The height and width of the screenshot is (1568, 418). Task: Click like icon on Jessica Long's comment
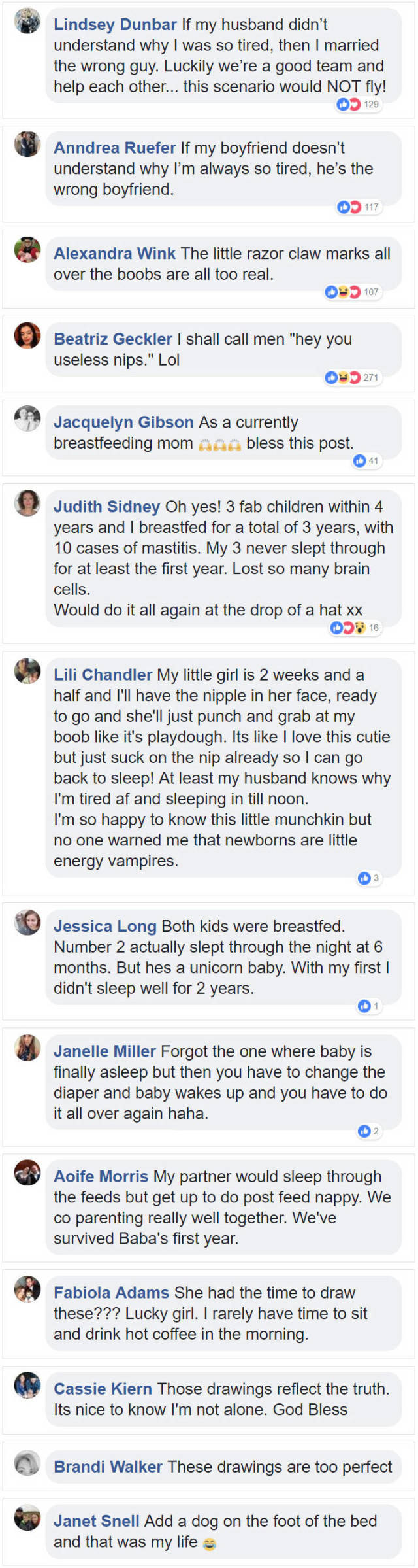tap(364, 1006)
